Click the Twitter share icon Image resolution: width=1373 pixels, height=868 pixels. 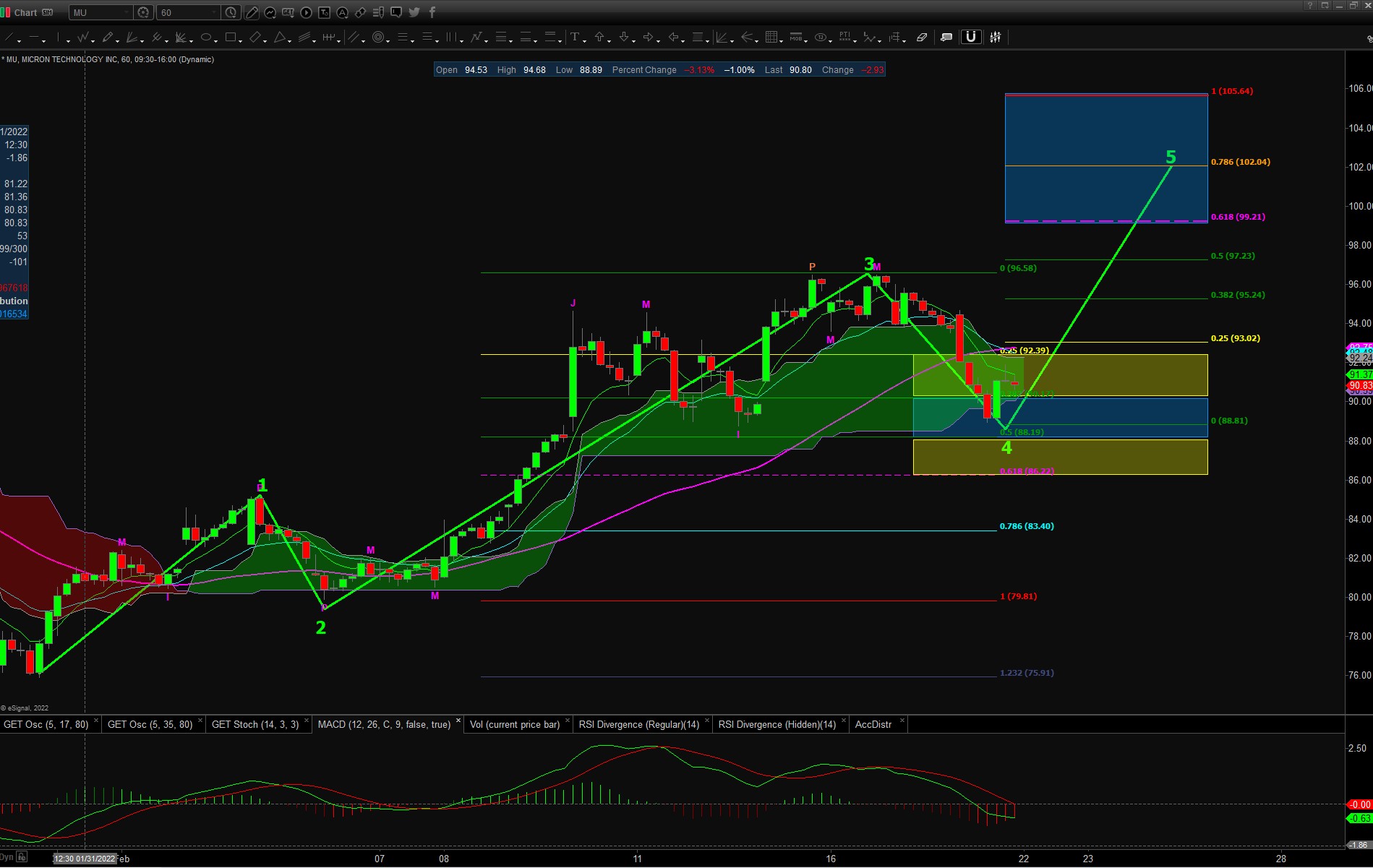(x=414, y=12)
